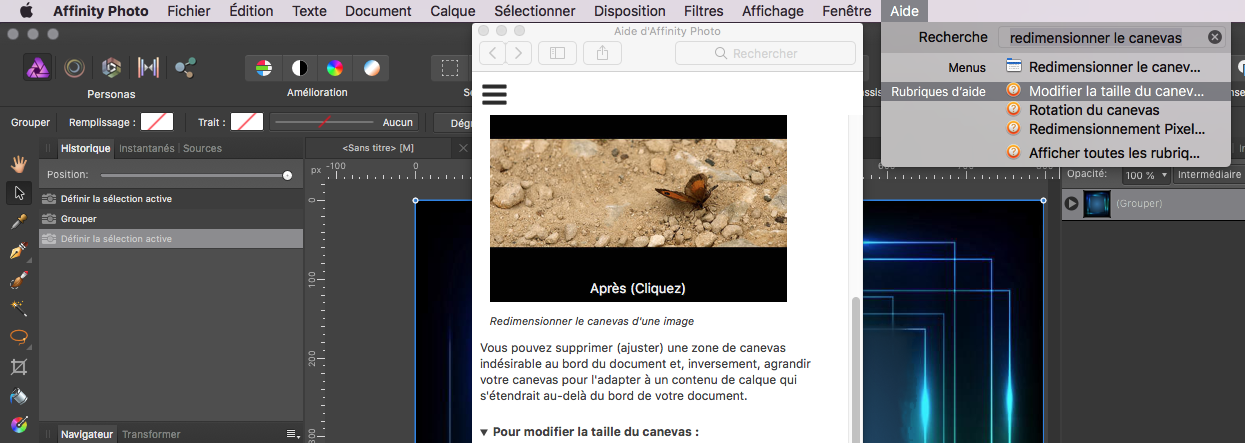Image resolution: width=1245 pixels, height=443 pixels.
Task: Collapse 'Pour modifier la taille du canevas' section
Action: (x=484, y=432)
